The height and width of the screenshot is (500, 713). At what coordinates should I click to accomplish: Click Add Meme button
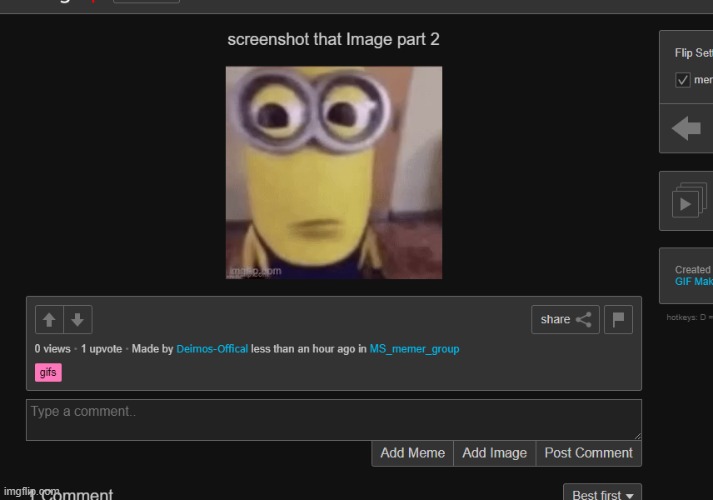[412, 453]
